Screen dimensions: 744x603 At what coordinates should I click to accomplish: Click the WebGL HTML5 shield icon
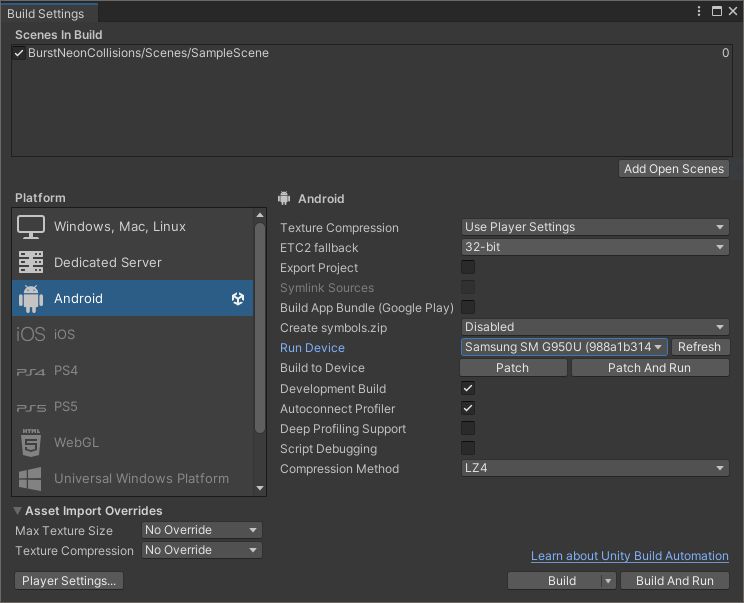coord(31,443)
